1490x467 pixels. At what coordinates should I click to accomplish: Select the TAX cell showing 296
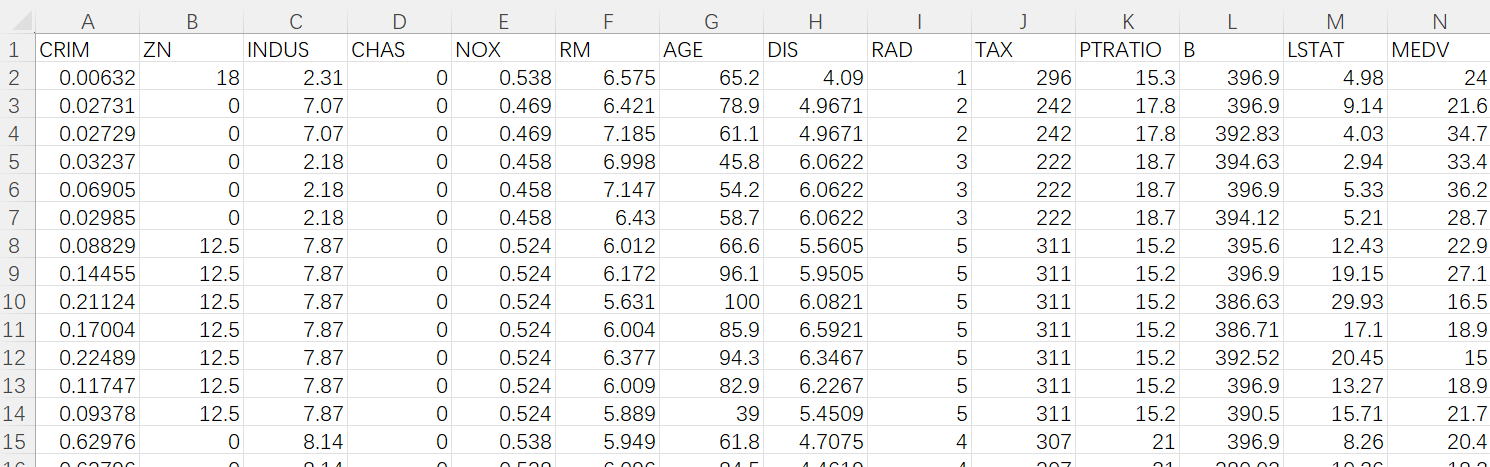[1023, 78]
